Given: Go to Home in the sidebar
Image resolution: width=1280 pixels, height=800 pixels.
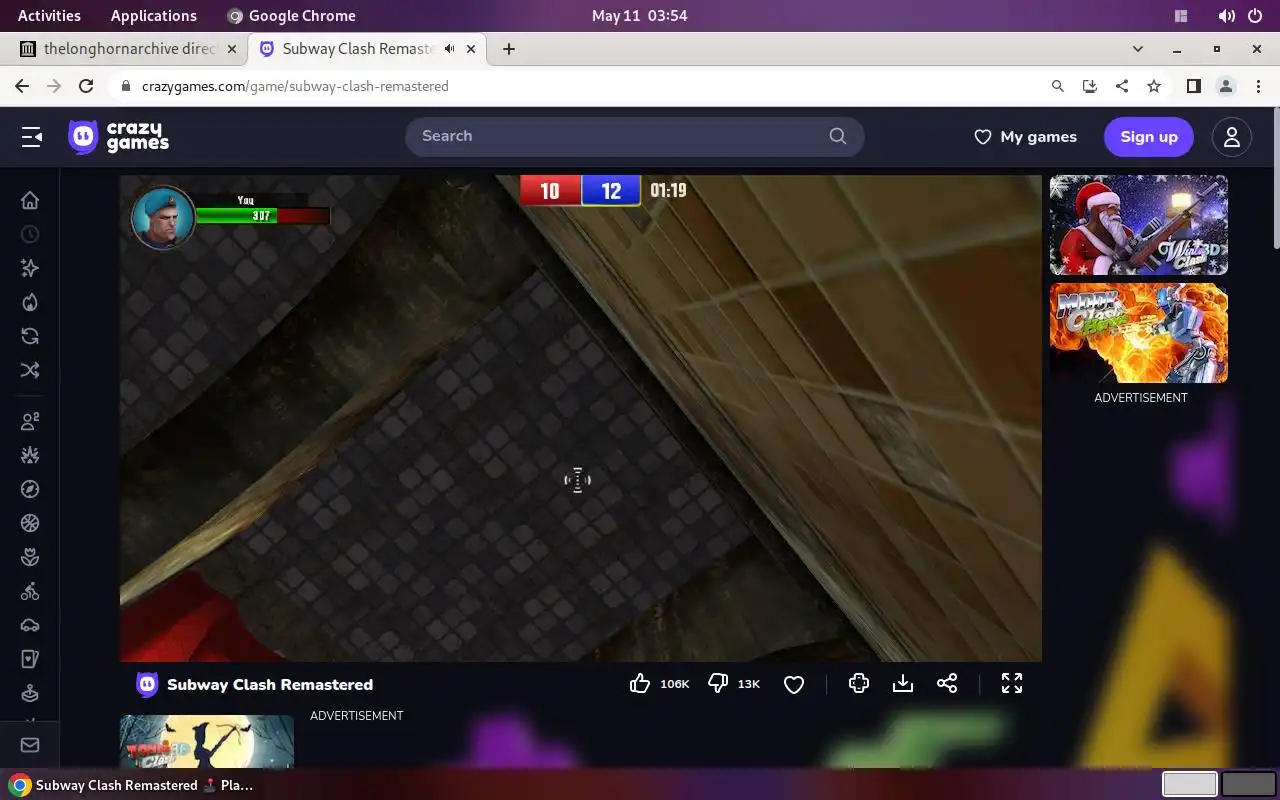Looking at the screenshot, I should (x=30, y=200).
